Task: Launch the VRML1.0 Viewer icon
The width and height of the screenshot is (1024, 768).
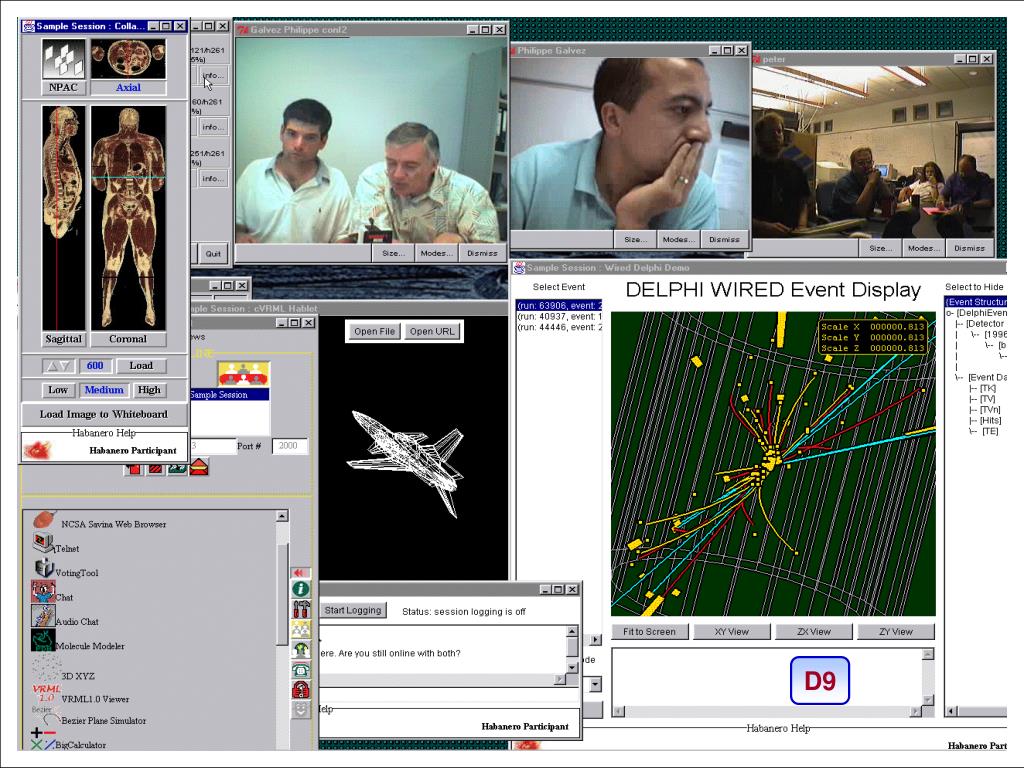Action: (x=46, y=693)
